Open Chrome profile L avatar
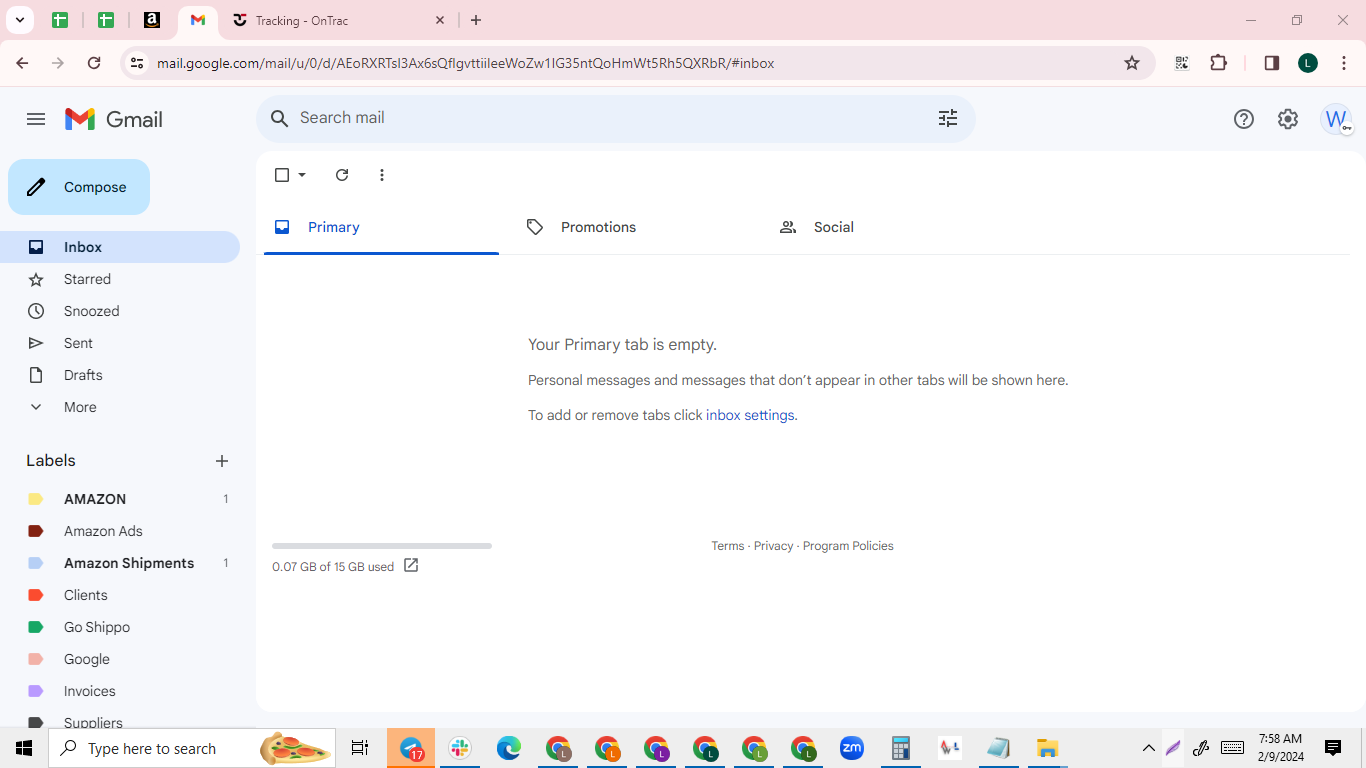Viewport: 1366px width, 768px height. (x=1308, y=63)
